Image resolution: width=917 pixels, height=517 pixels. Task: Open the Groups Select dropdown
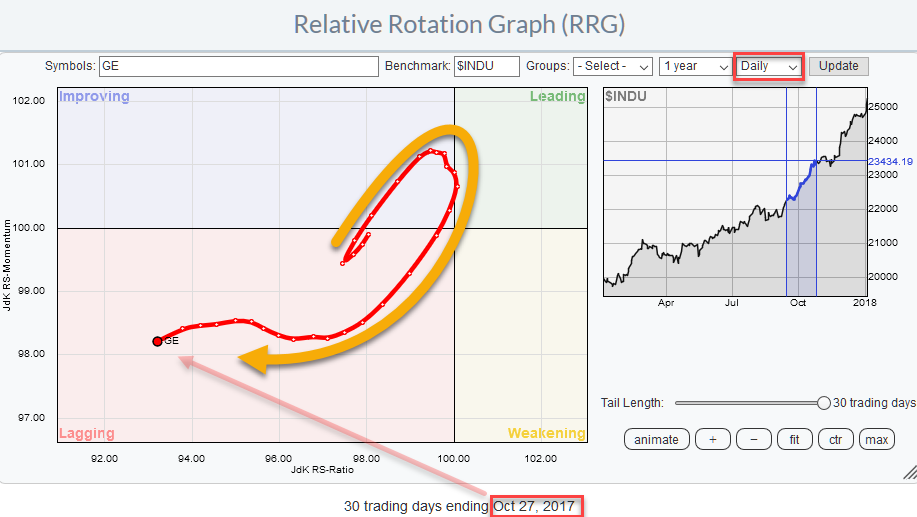tap(613, 66)
